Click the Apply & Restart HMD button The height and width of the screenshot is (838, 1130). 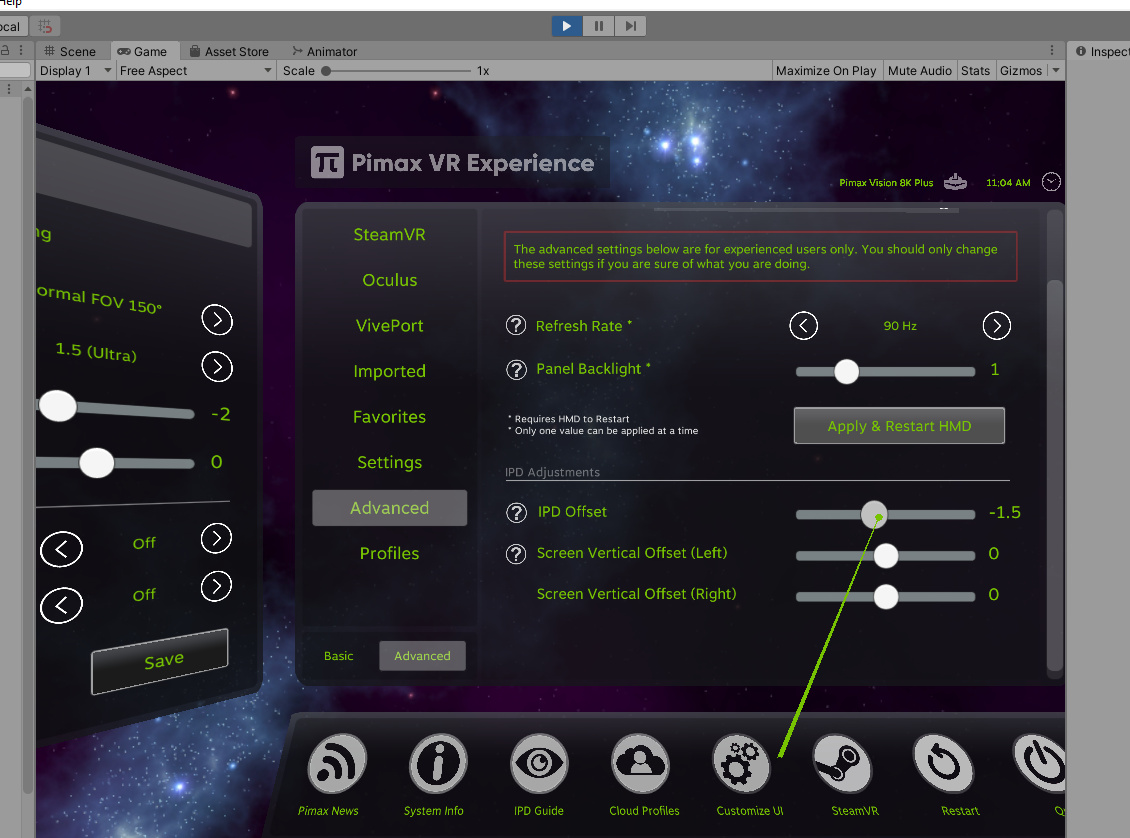899,426
